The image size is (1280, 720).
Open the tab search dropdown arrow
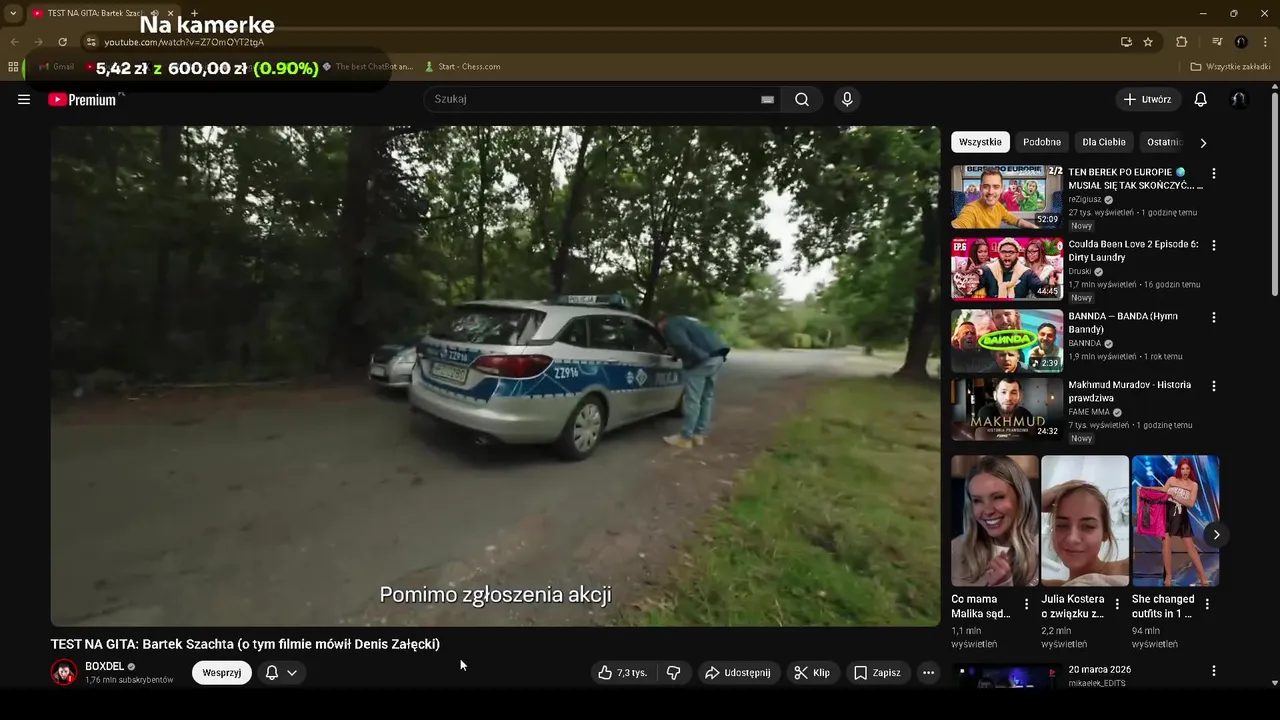point(13,13)
